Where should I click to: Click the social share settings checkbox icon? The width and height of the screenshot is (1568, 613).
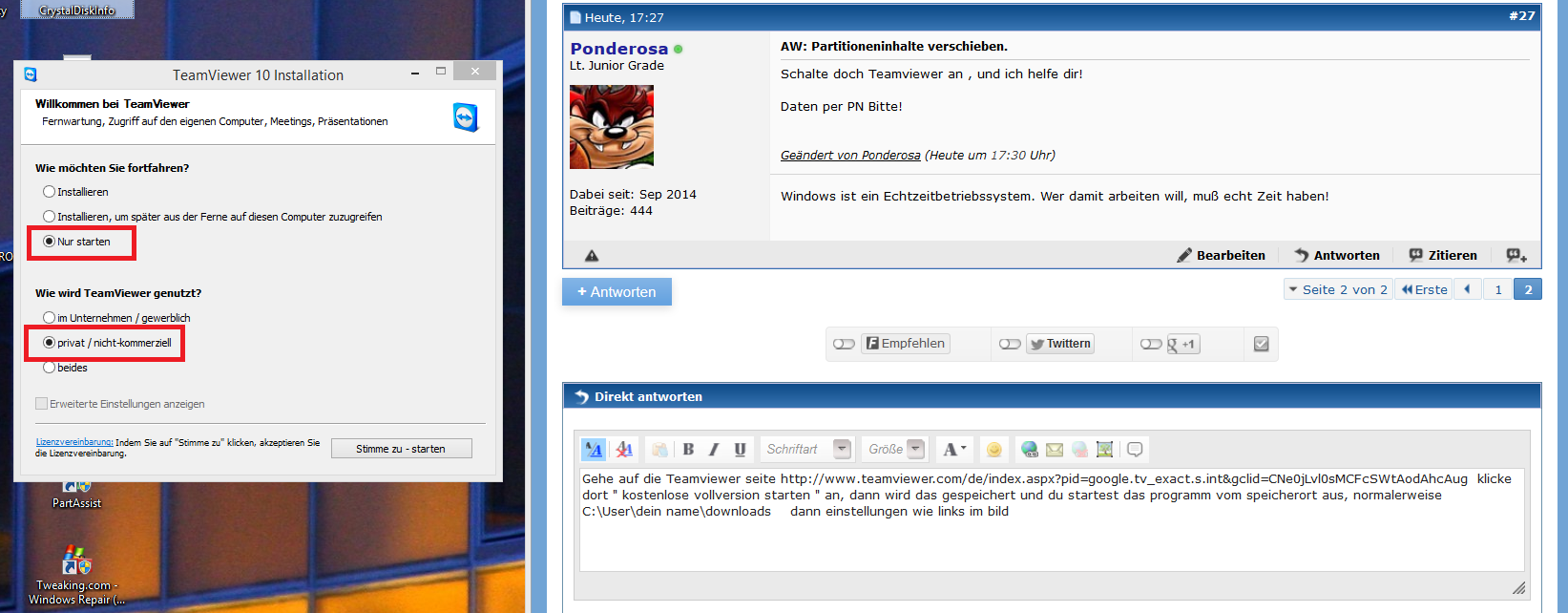point(1261,344)
